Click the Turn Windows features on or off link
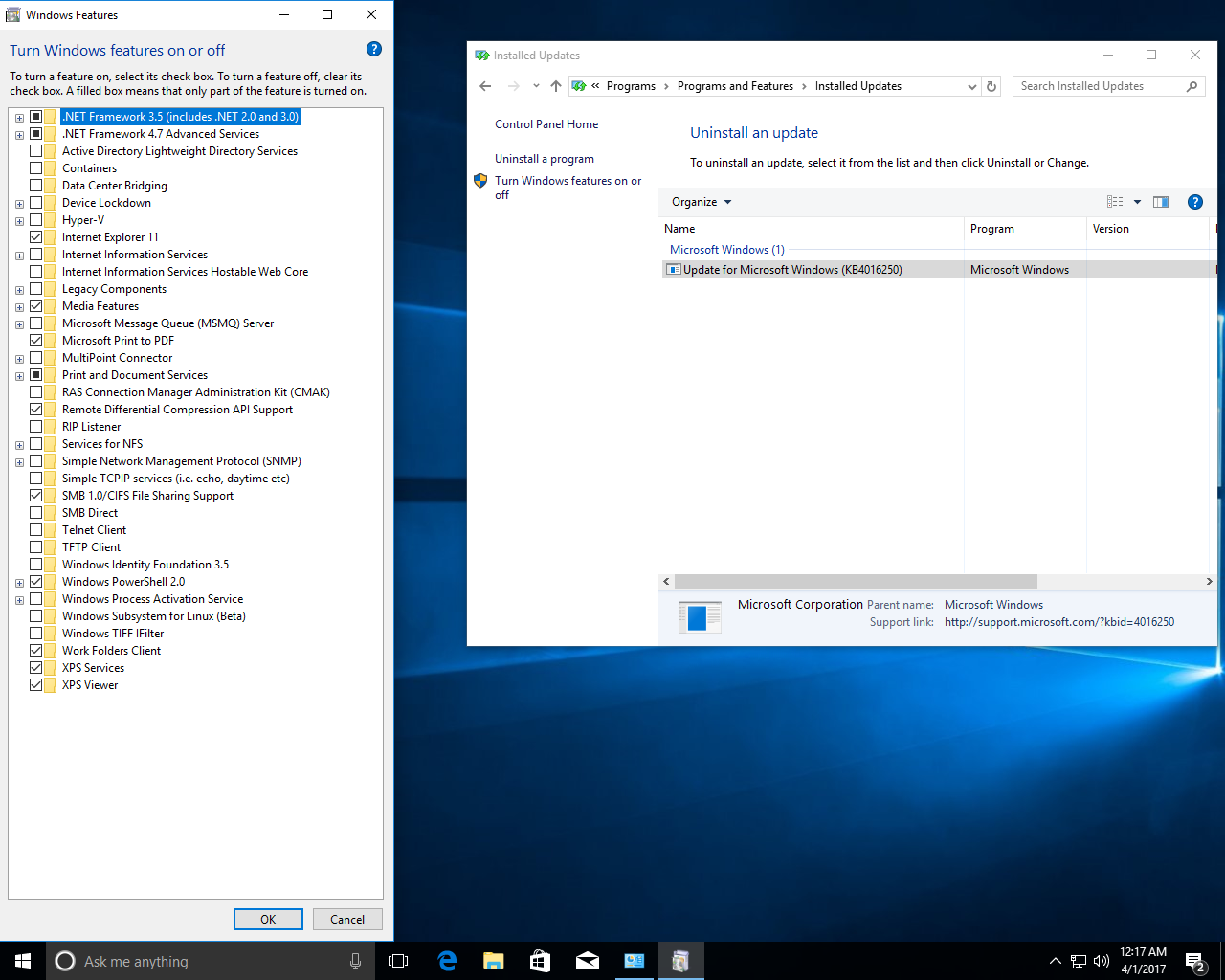The image size is (1225, 980). point(568,188)
